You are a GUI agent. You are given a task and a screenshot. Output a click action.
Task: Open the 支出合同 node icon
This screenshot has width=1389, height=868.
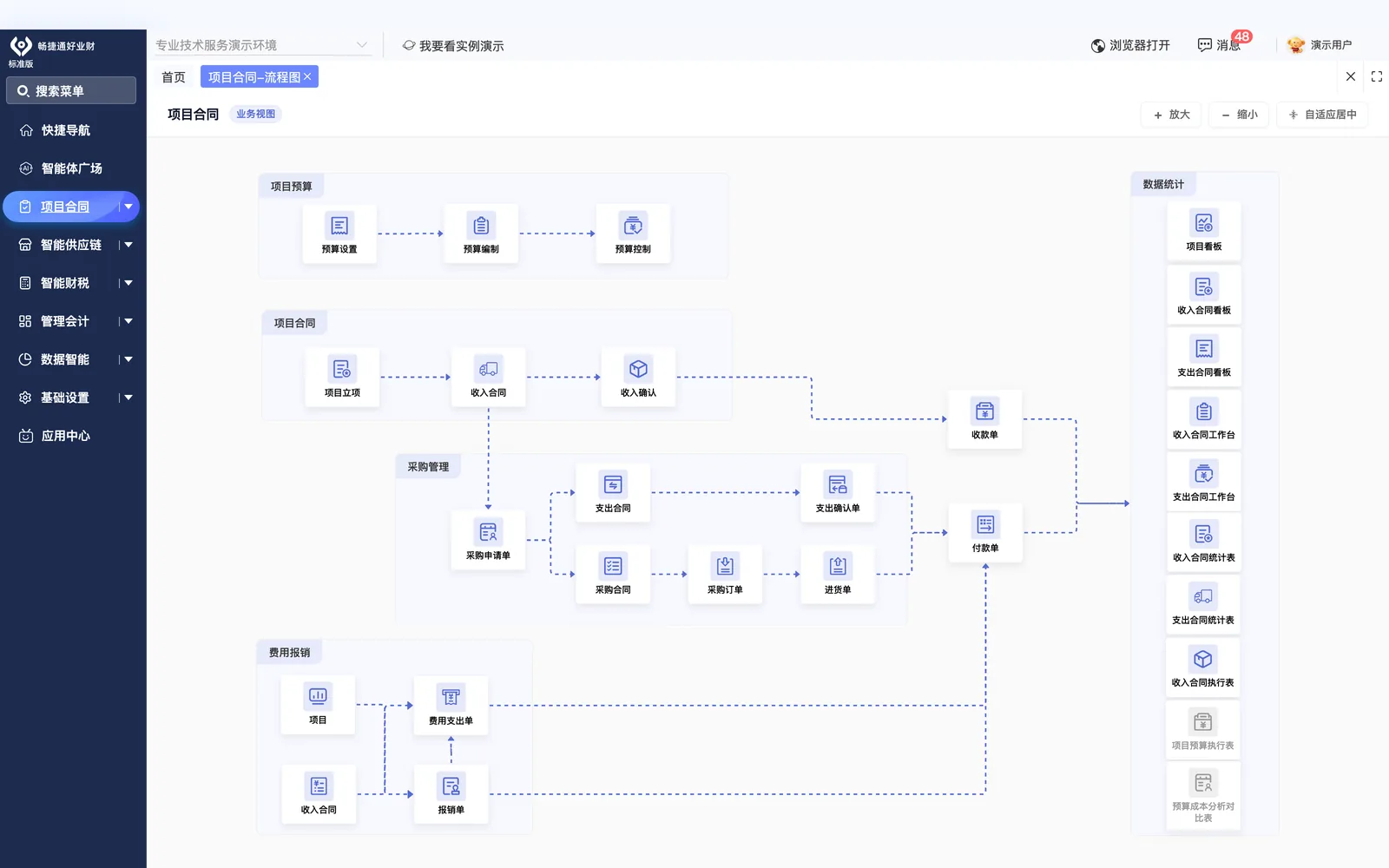tap(613, 485)
